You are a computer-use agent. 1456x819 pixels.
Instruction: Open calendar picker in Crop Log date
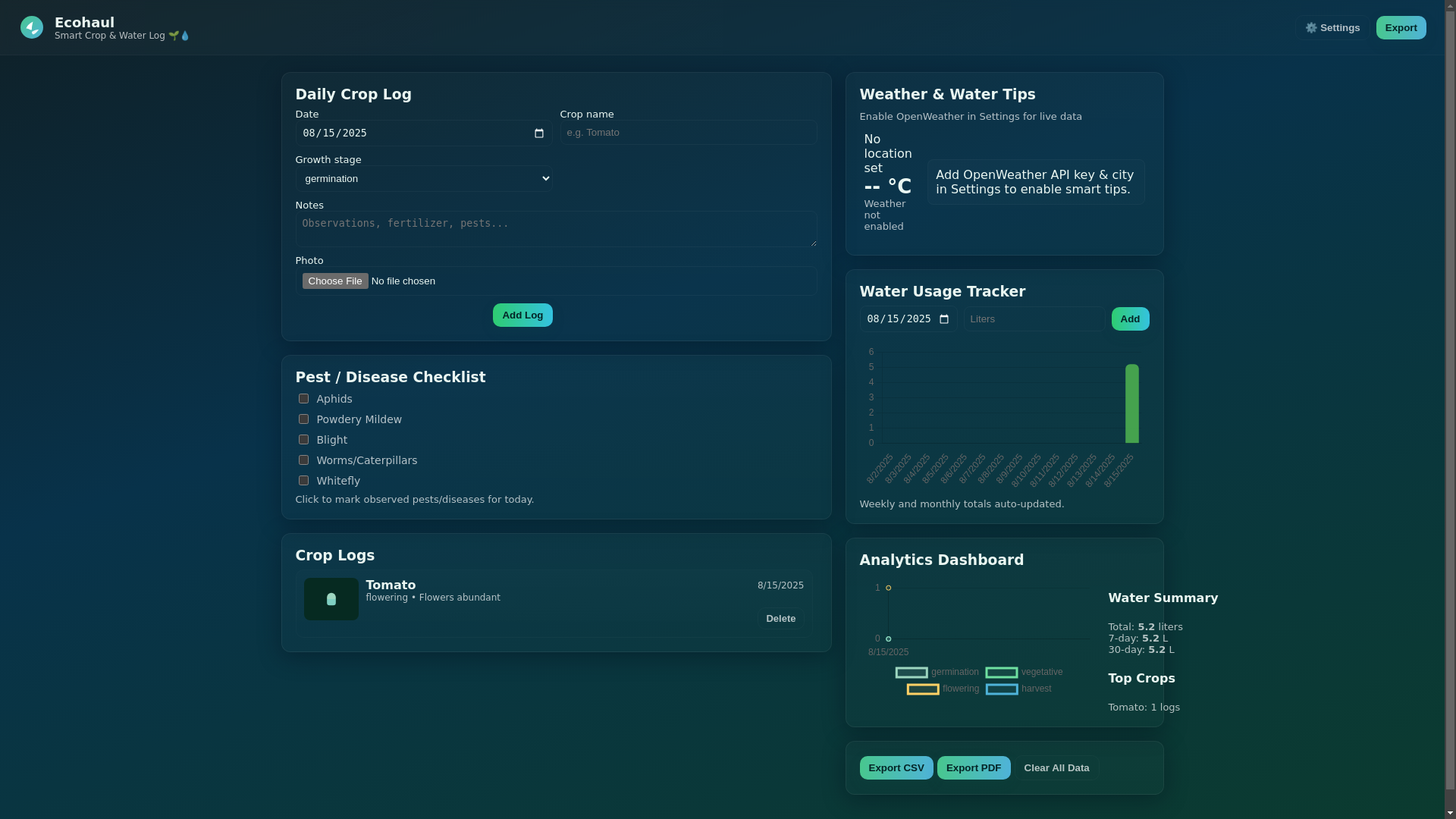coord(539,133)
